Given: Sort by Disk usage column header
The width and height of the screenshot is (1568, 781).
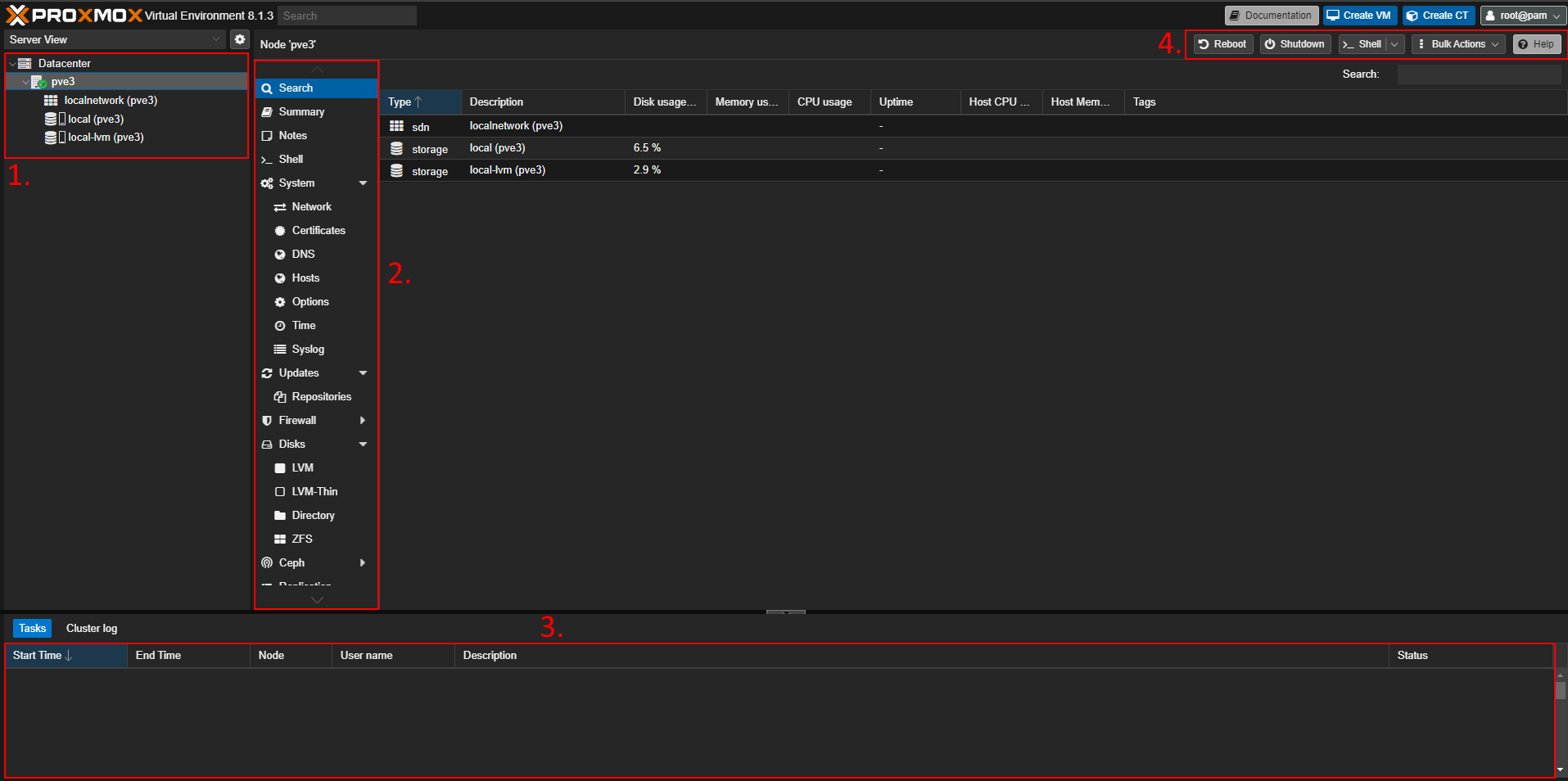Looking at the screenshot, I should point(666,102).
